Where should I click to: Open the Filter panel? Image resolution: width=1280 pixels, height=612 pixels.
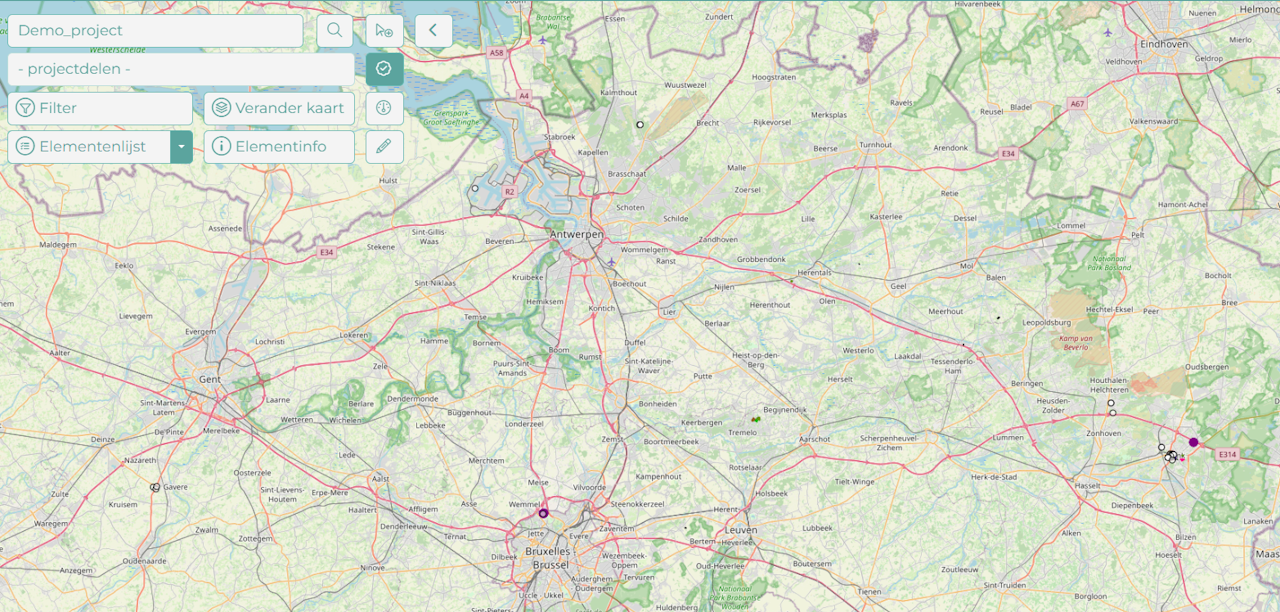click(100, 108)
